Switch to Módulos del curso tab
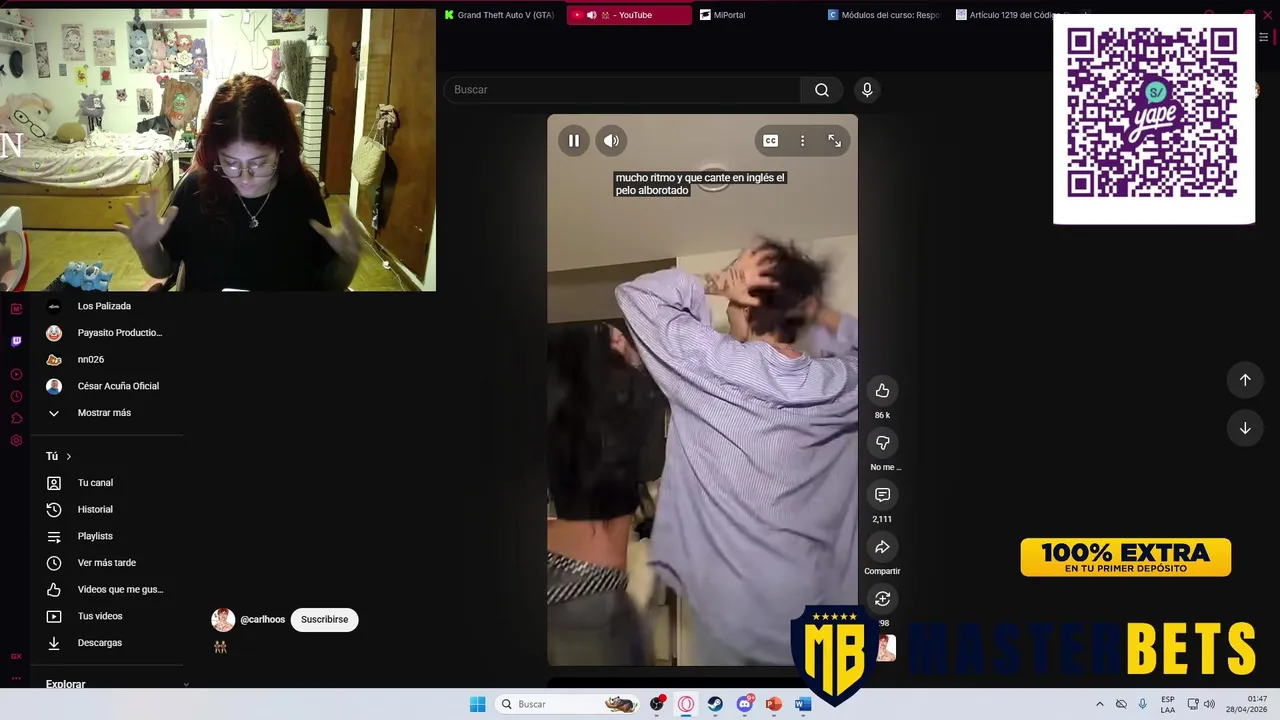Screen dimensions: 1280x720 click(885, 15)
